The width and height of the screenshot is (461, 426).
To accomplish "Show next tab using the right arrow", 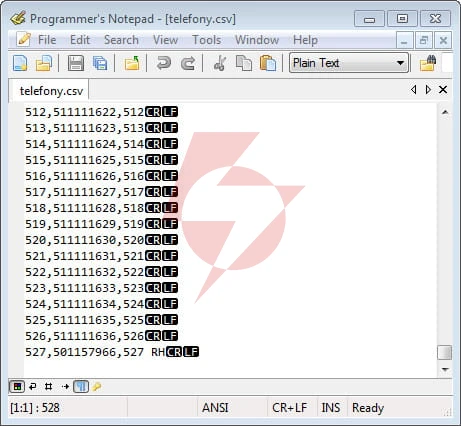I will [x=428, y=89].
